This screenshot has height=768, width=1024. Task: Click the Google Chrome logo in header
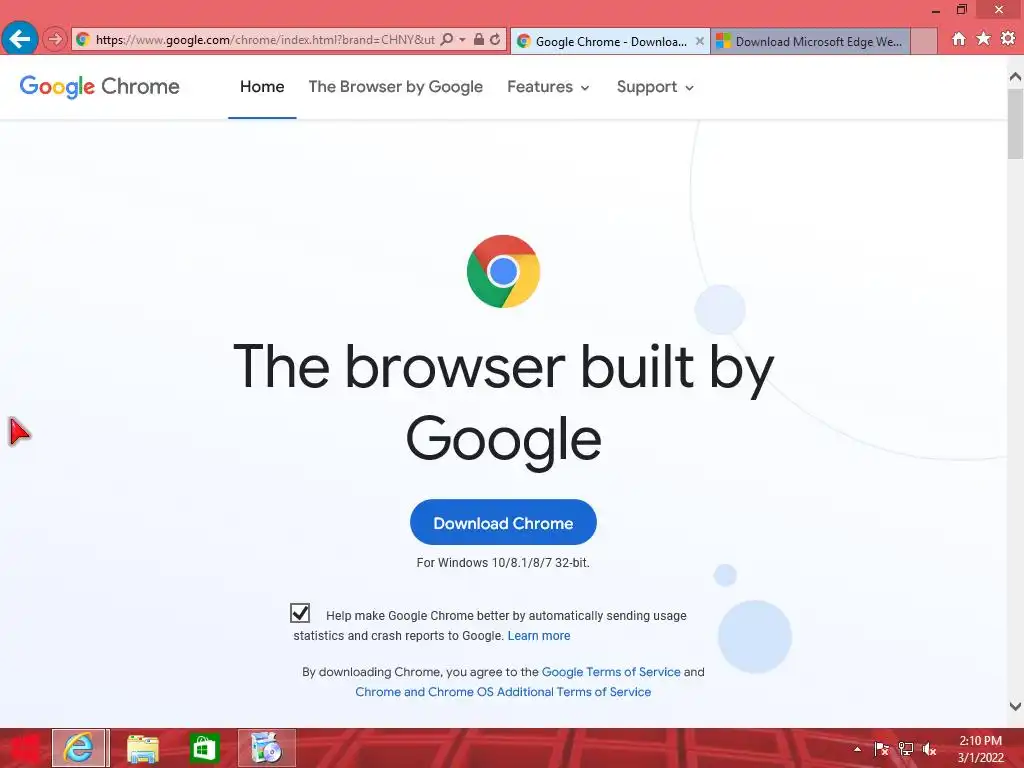click(x=99, y=86)
